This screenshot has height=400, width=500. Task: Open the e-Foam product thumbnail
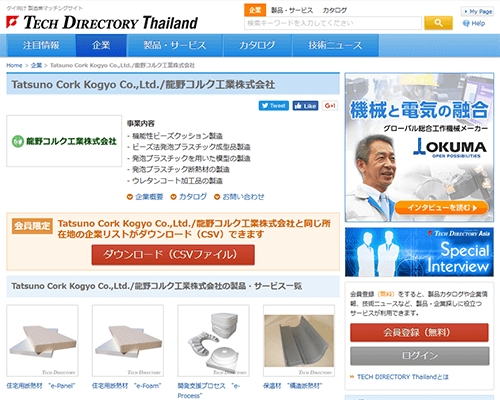(128, 341)
